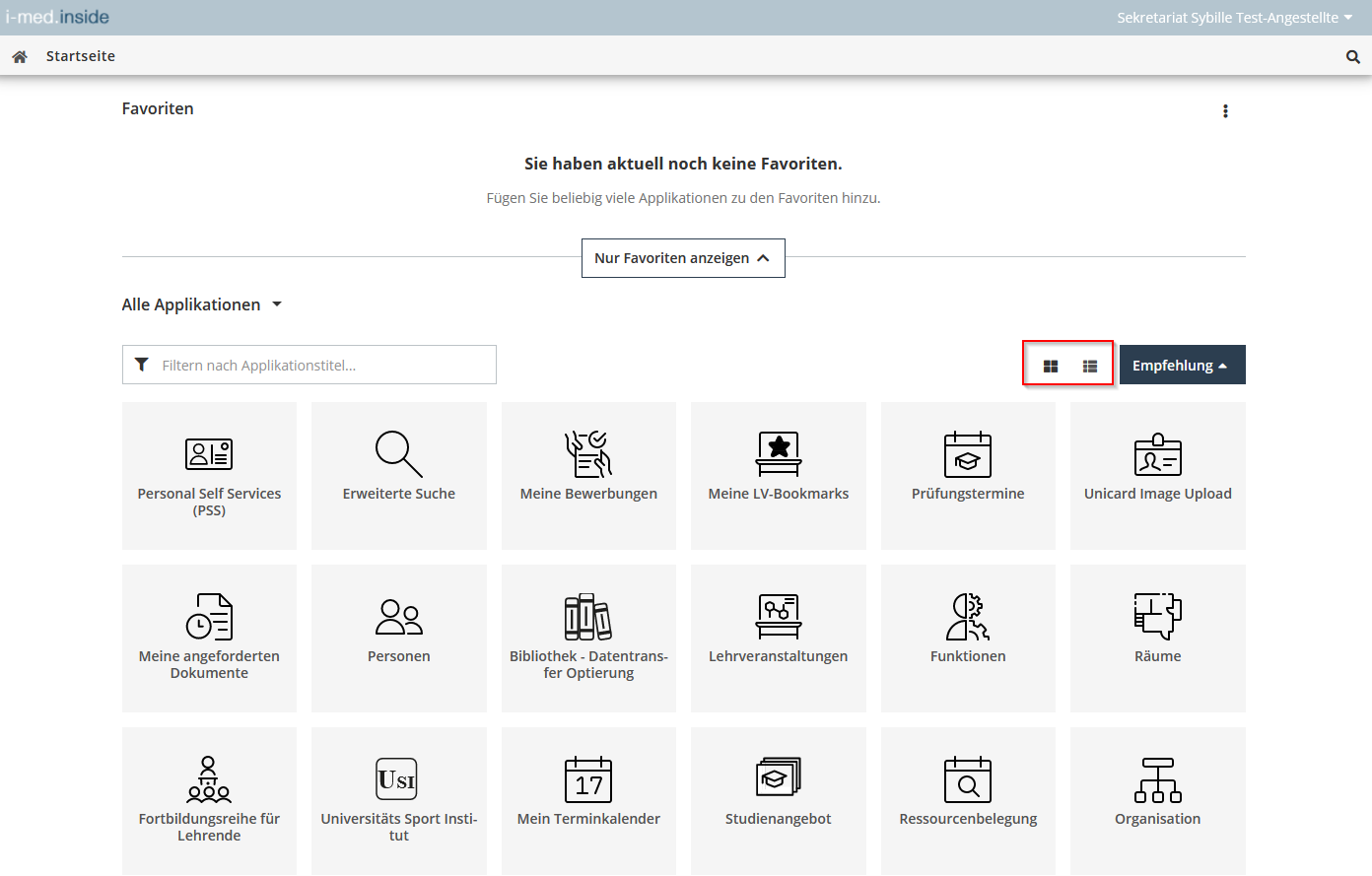Screen dimensions: 1372x876
Task: Click the search magnifier in top bar
Action: pos(1353,57)
